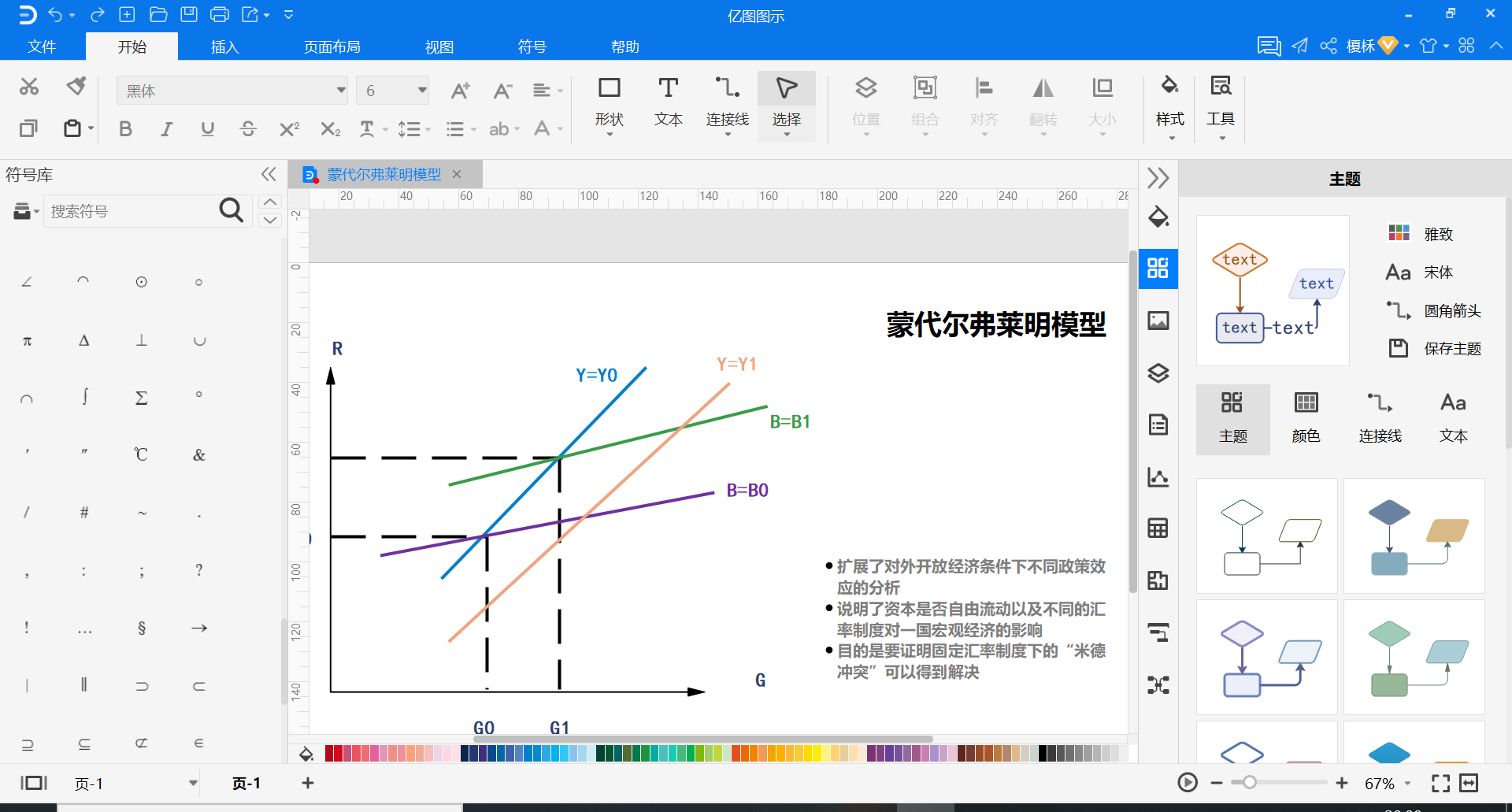
Task: Click the Redo arrow in title bar
Action: pos(98,14)
